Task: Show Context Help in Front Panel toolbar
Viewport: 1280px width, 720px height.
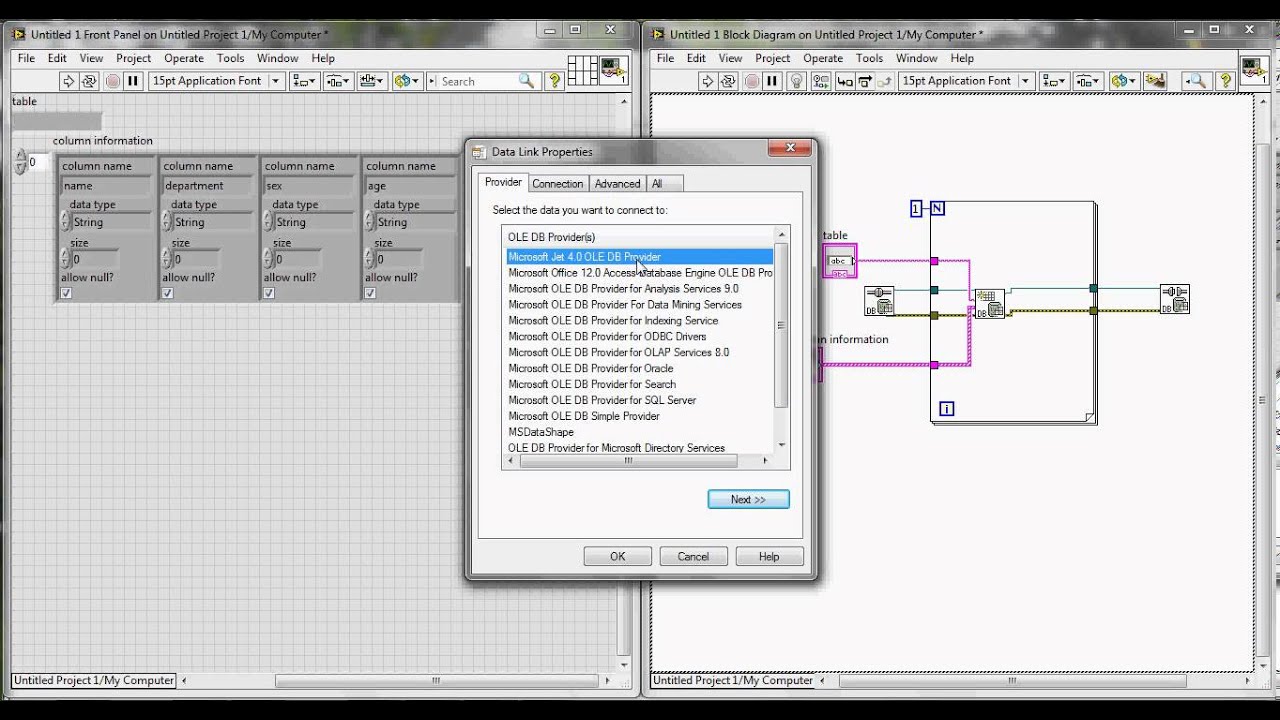Action: 554,81
